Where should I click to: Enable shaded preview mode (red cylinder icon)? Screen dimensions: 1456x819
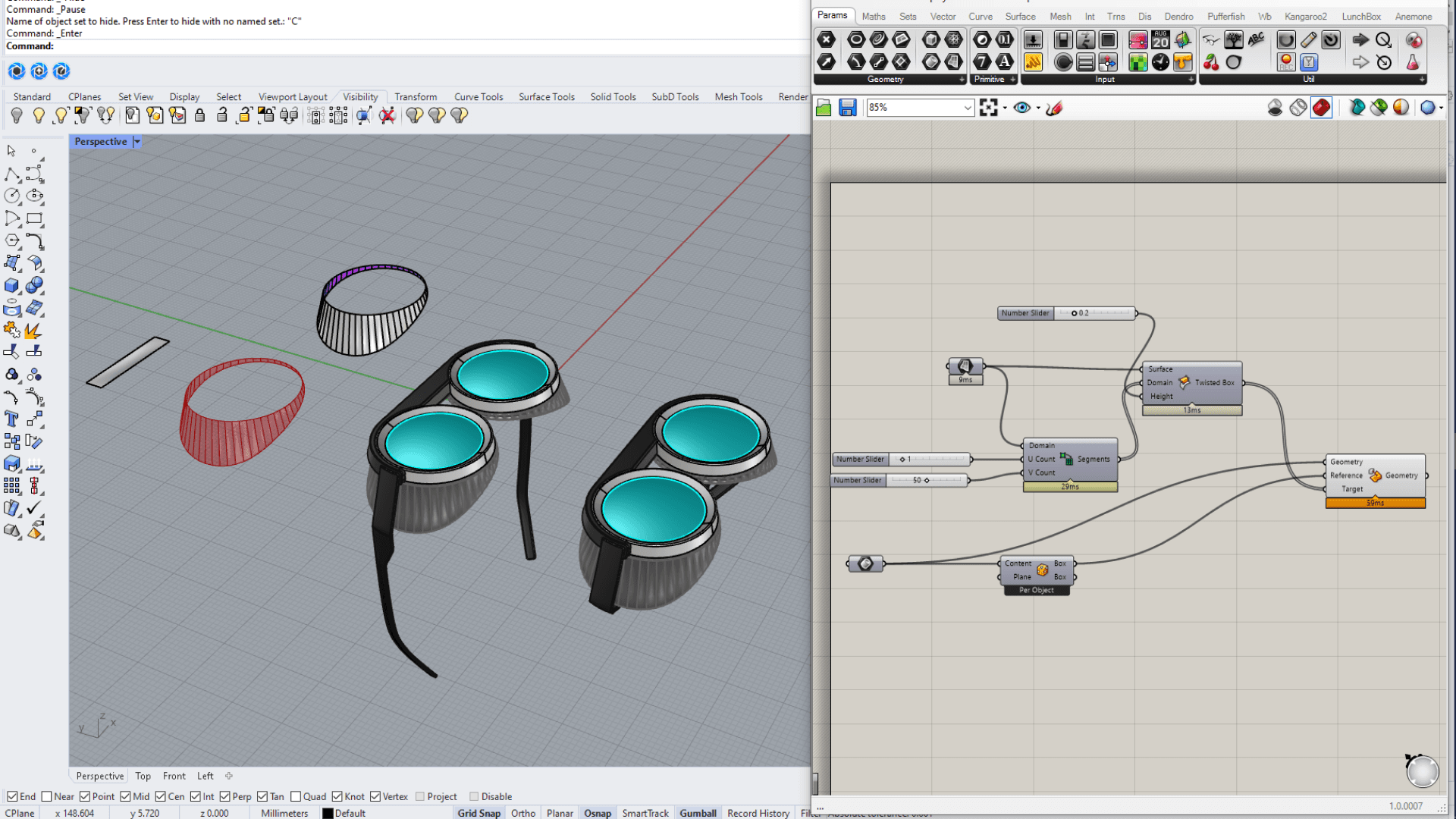coord(1321,108)
